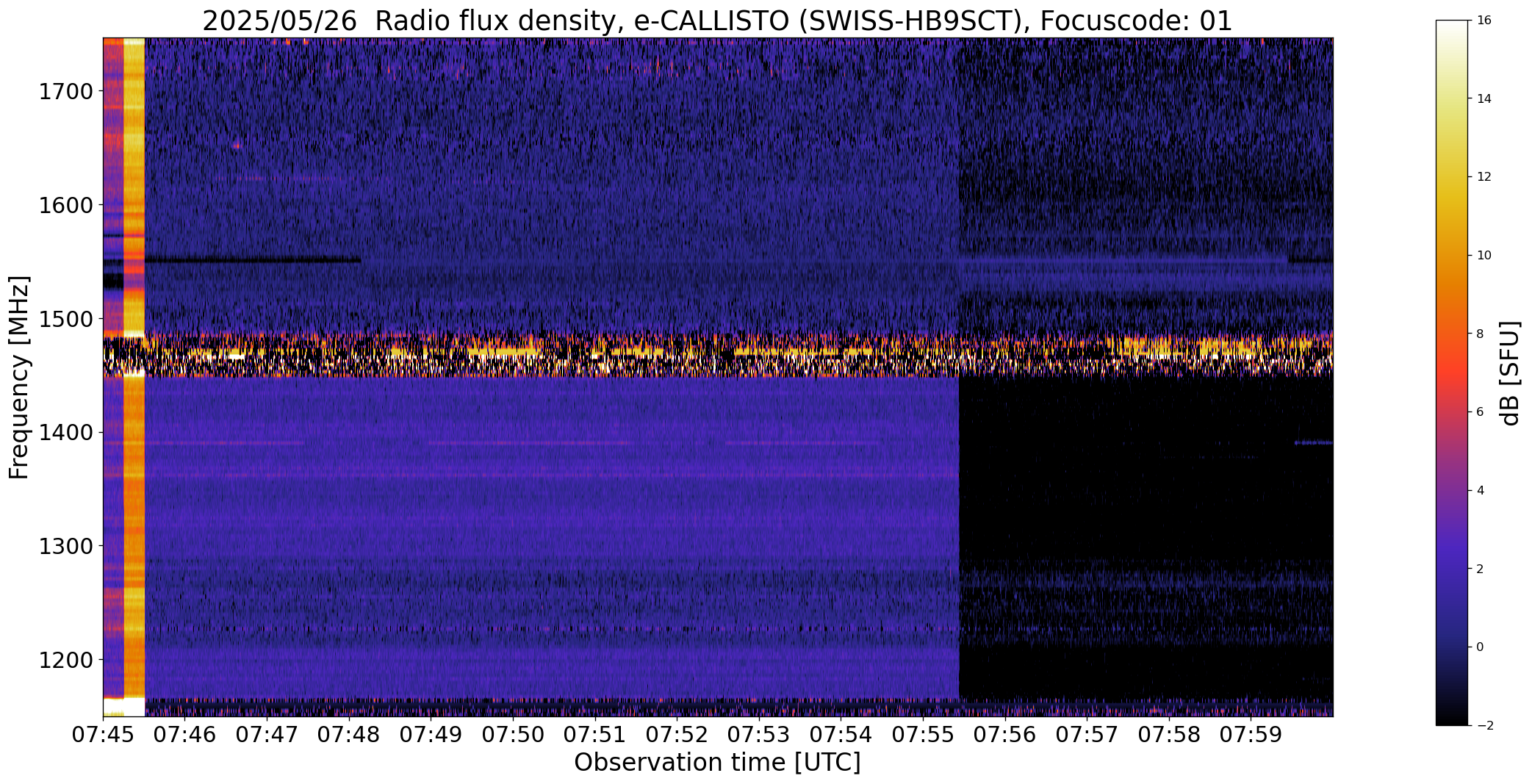The width and height of the screenshot is (1532, 784).
Task: Click the colorbar tick value 14
Action: pos(1484,99)
